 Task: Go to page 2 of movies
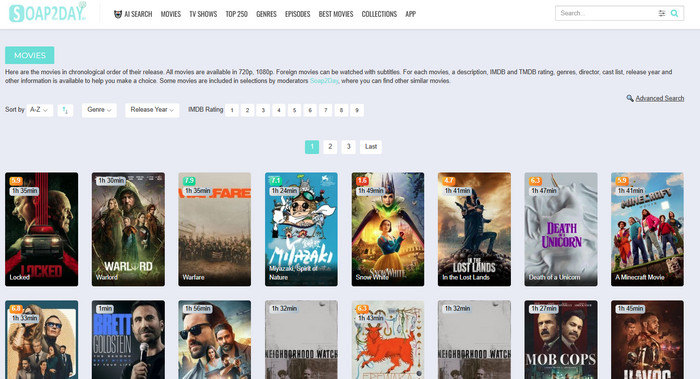[x=330, y=146]
